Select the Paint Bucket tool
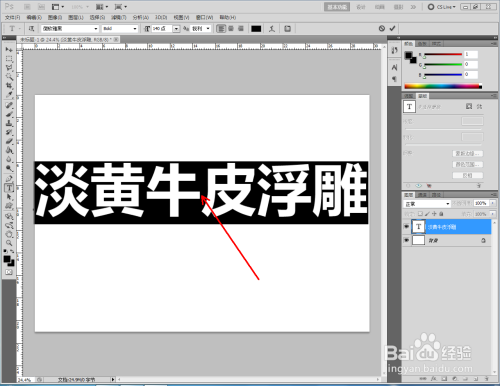 tap(9, 150)
